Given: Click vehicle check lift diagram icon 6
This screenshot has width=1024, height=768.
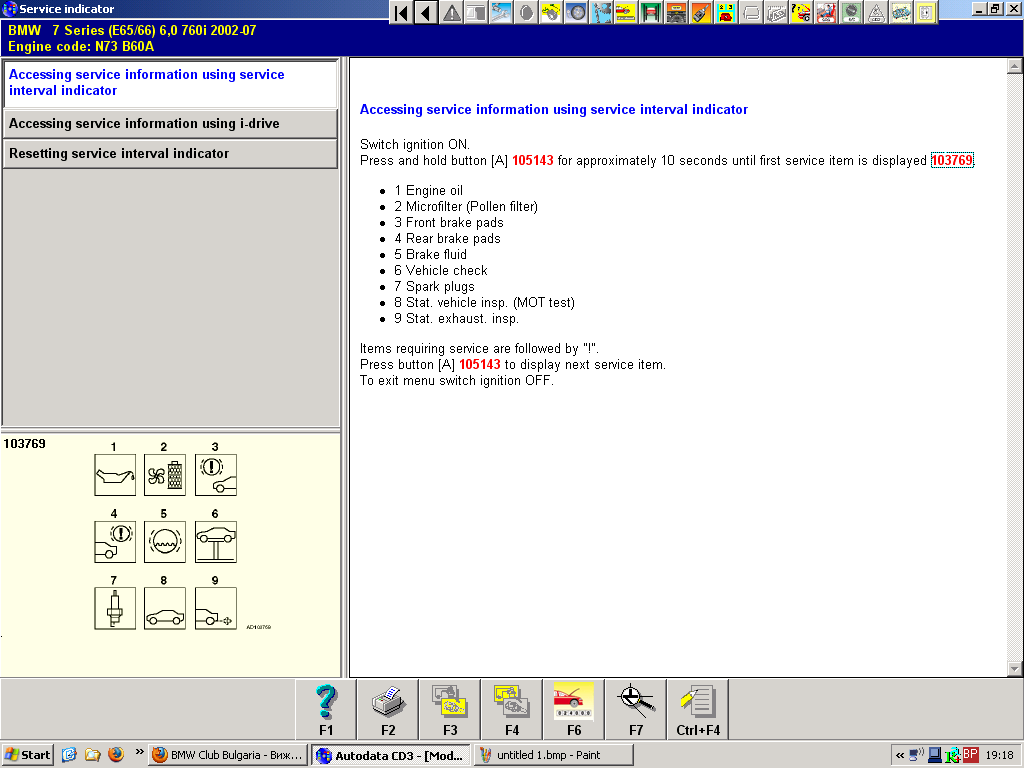Looking at the screenshot, I should point(216,541).
